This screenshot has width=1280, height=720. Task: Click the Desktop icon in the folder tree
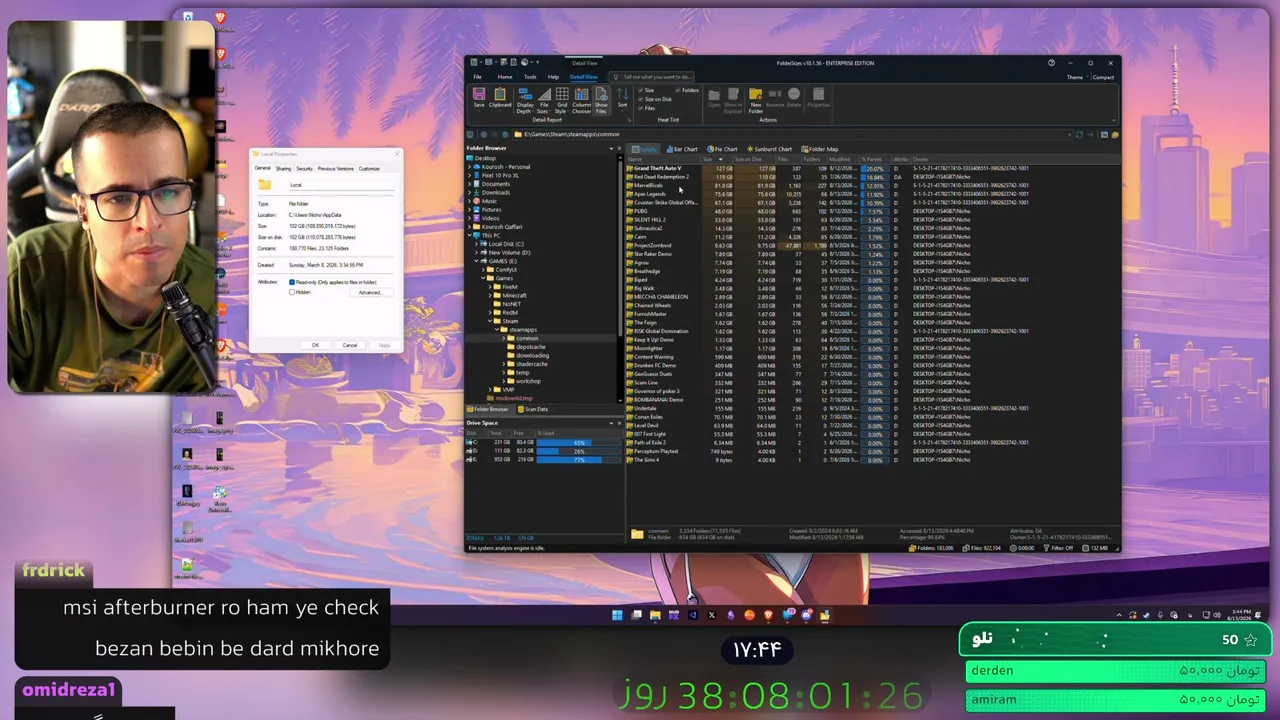(470, 158)
